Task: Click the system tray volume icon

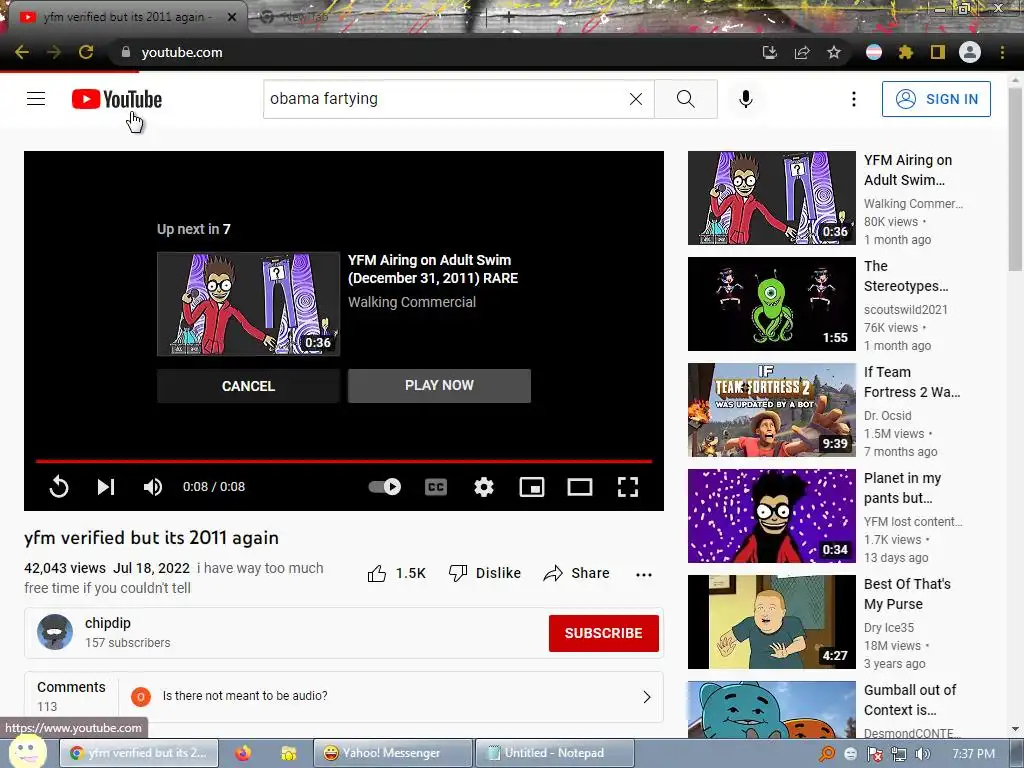Action: (922, 754)
